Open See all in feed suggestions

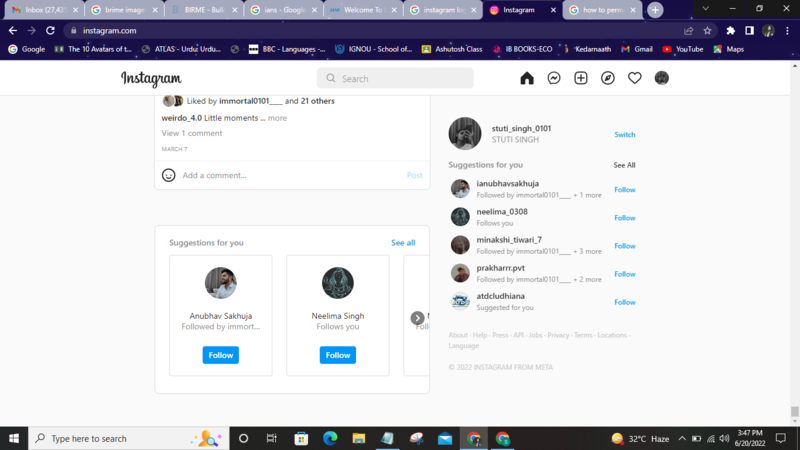tap(403, 243)
